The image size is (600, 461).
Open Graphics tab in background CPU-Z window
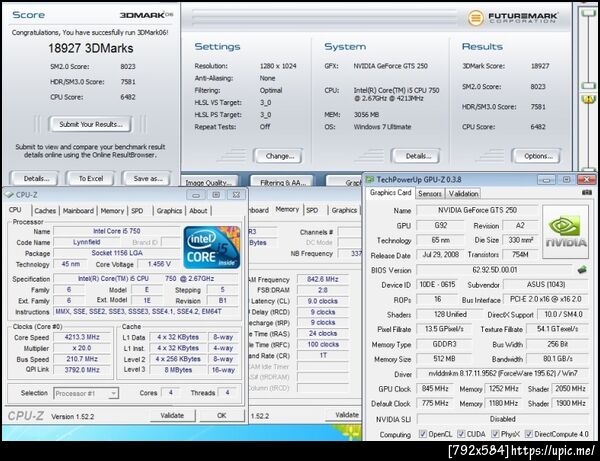[344, 210]
